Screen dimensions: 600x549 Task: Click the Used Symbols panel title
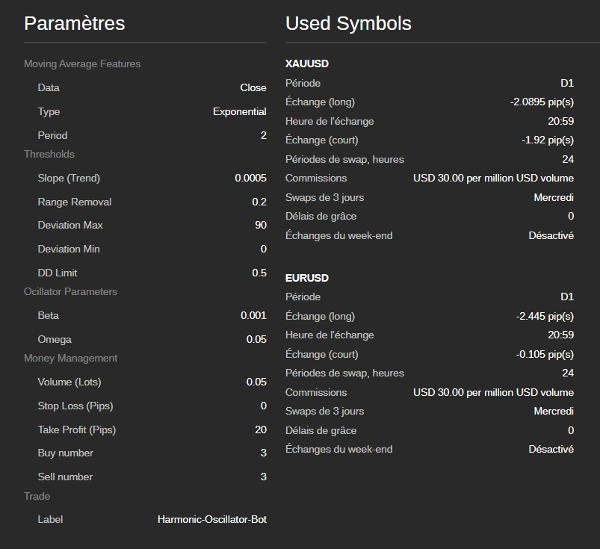point(348,24)
